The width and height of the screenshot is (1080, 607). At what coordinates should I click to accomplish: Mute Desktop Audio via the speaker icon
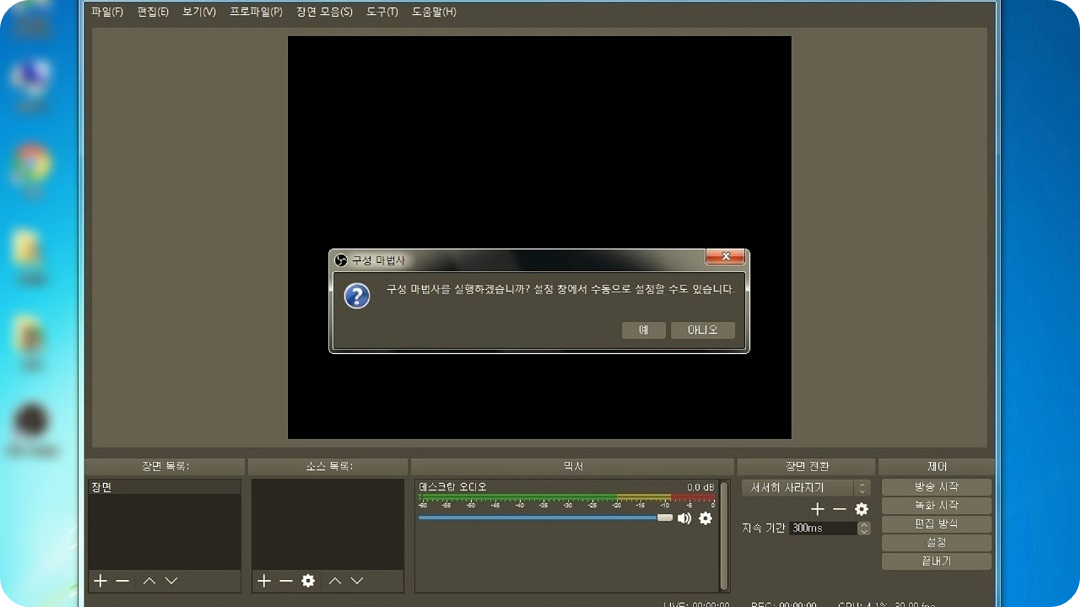click(x=685, y=519)
